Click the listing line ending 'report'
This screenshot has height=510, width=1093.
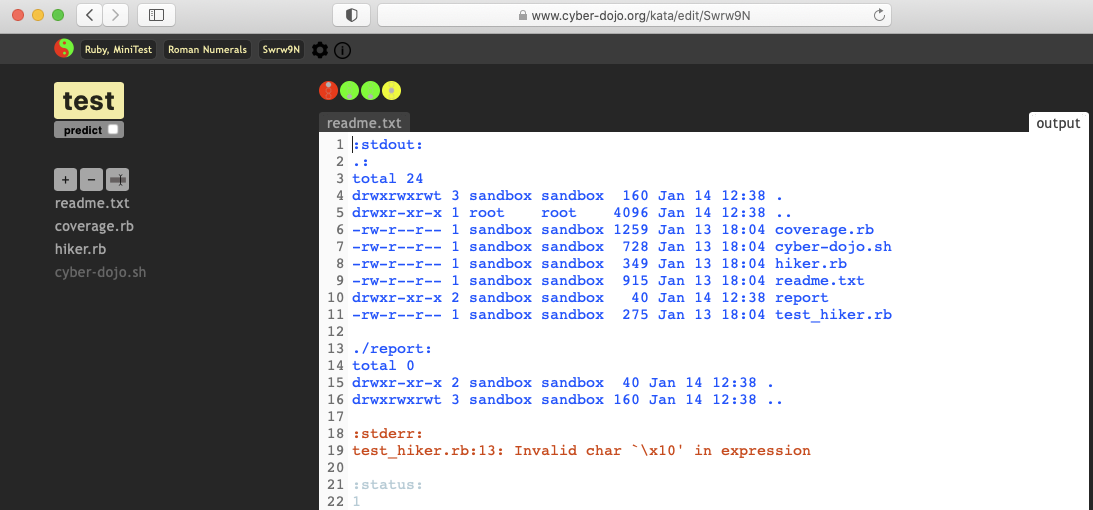click(590, 298)
